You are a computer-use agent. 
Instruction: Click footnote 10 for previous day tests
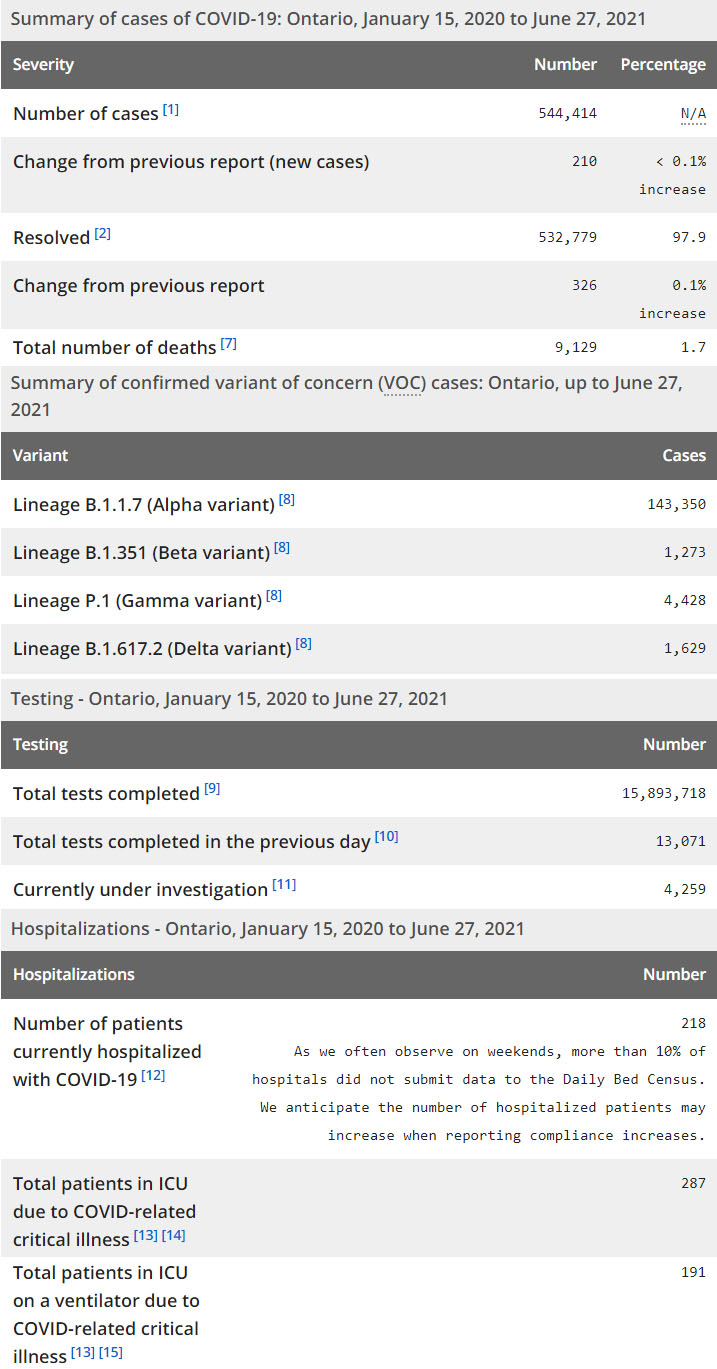tap(386, 837)
